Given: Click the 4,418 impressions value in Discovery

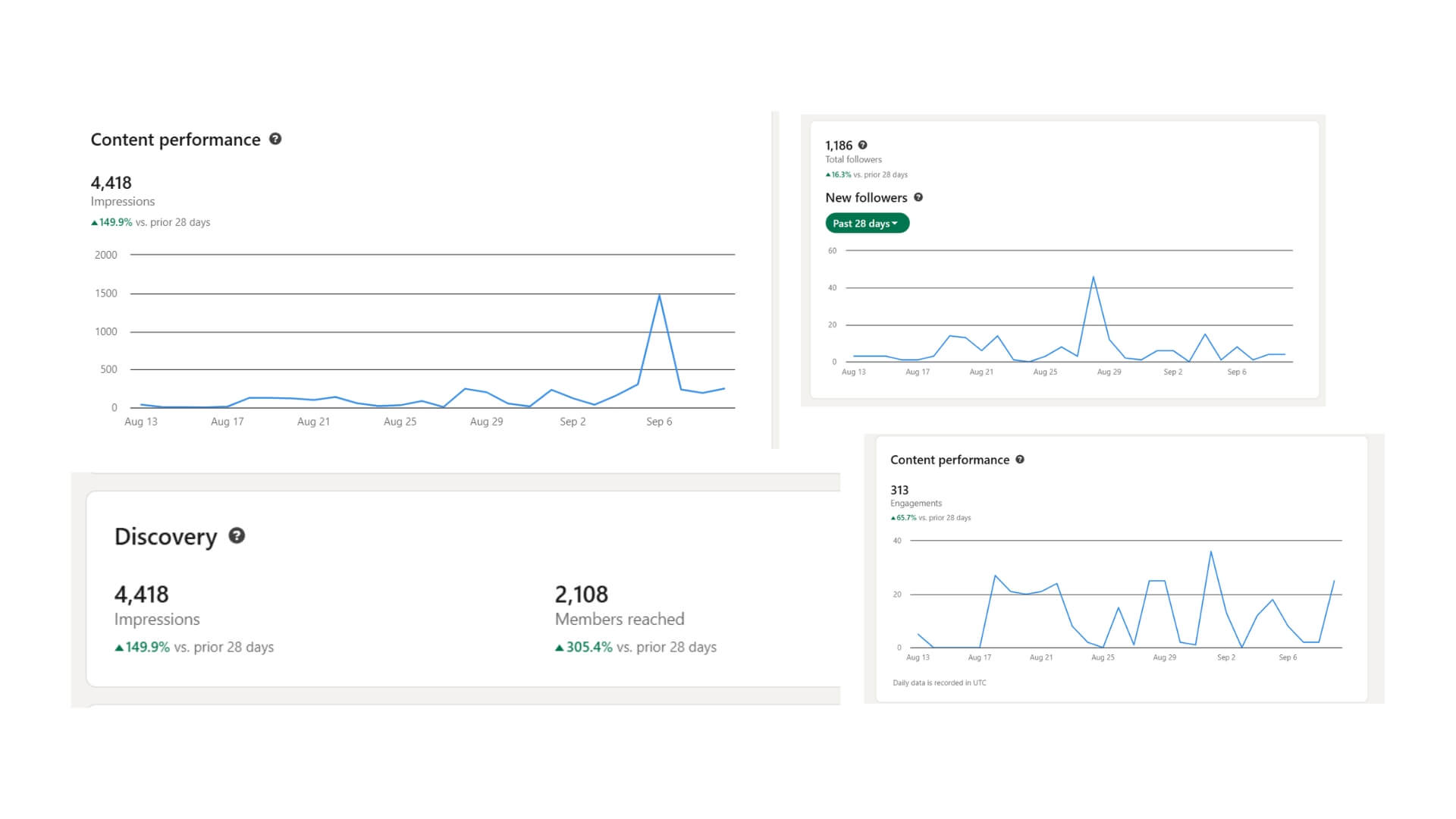Looking at the screenshot, I should 141,594.
